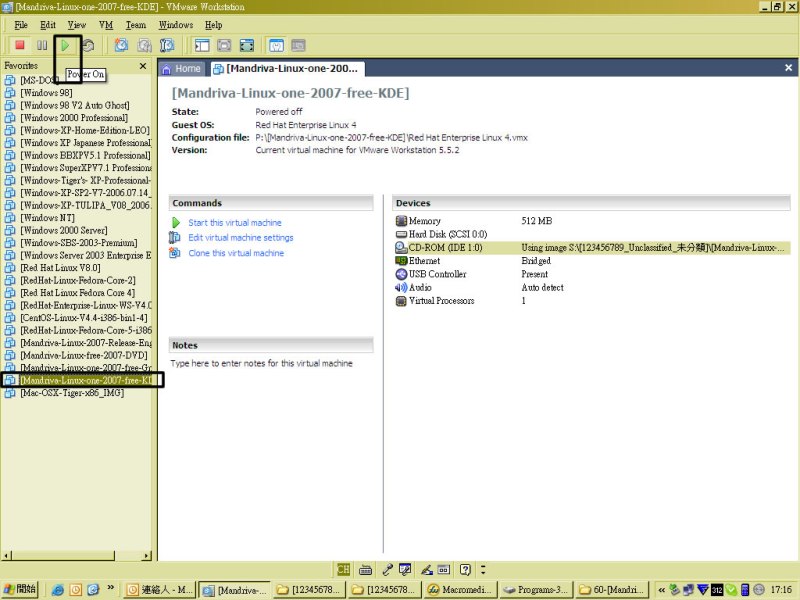800x600 pixels.
Task: Click the Suspend toolbar button
Action: (42, 45)
